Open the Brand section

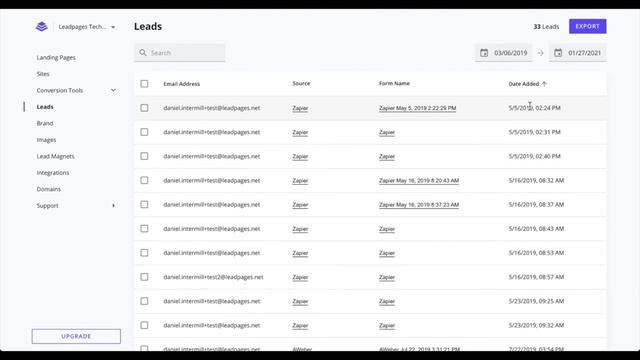coord(45,123)
